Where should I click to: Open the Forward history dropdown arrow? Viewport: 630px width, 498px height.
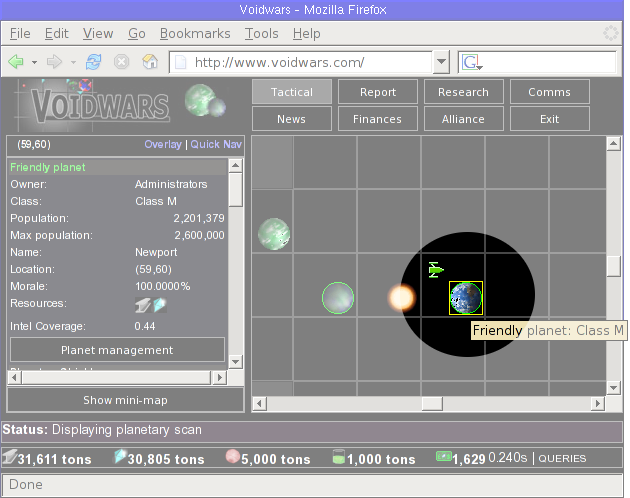[73, 62]
